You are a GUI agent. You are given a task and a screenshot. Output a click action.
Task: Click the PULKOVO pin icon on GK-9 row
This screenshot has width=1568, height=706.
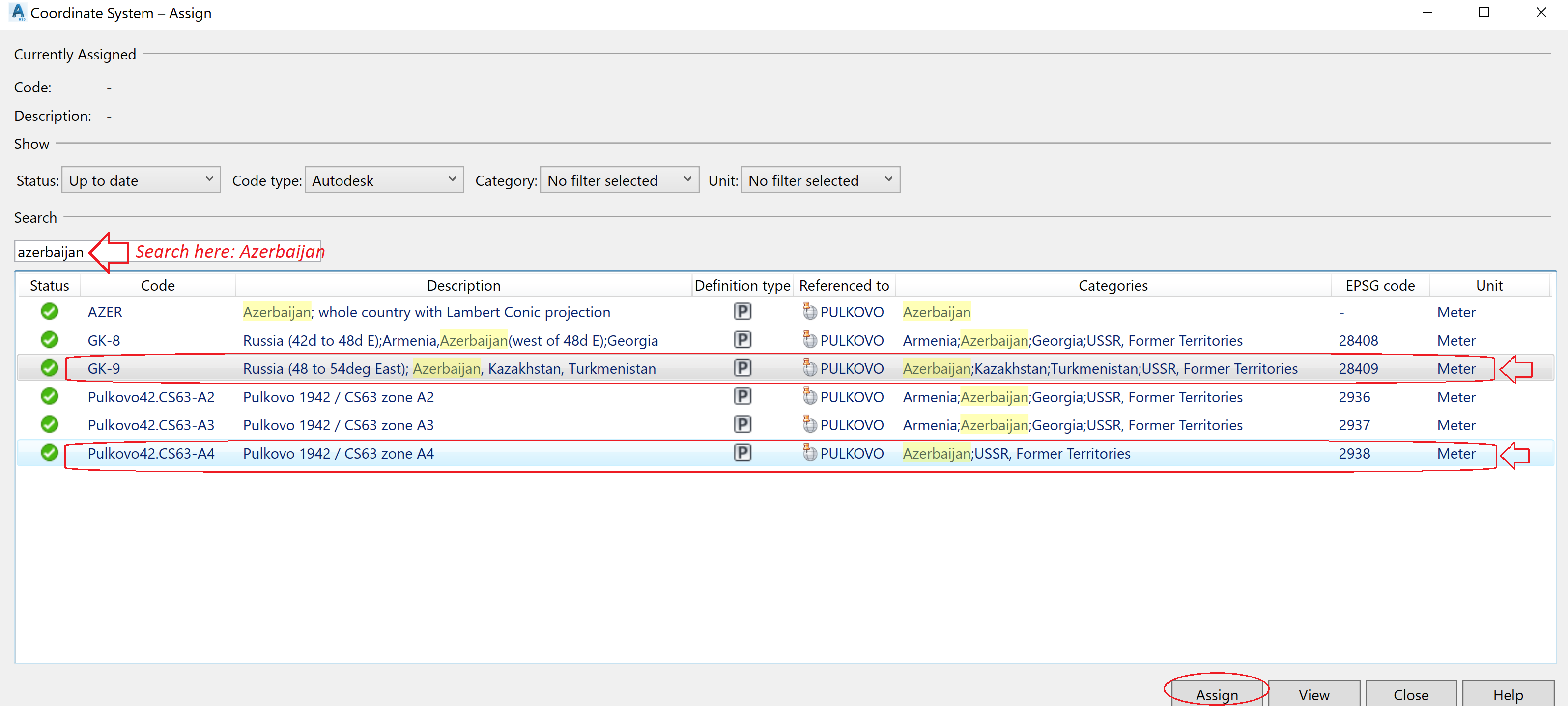[x=810, y=368]
